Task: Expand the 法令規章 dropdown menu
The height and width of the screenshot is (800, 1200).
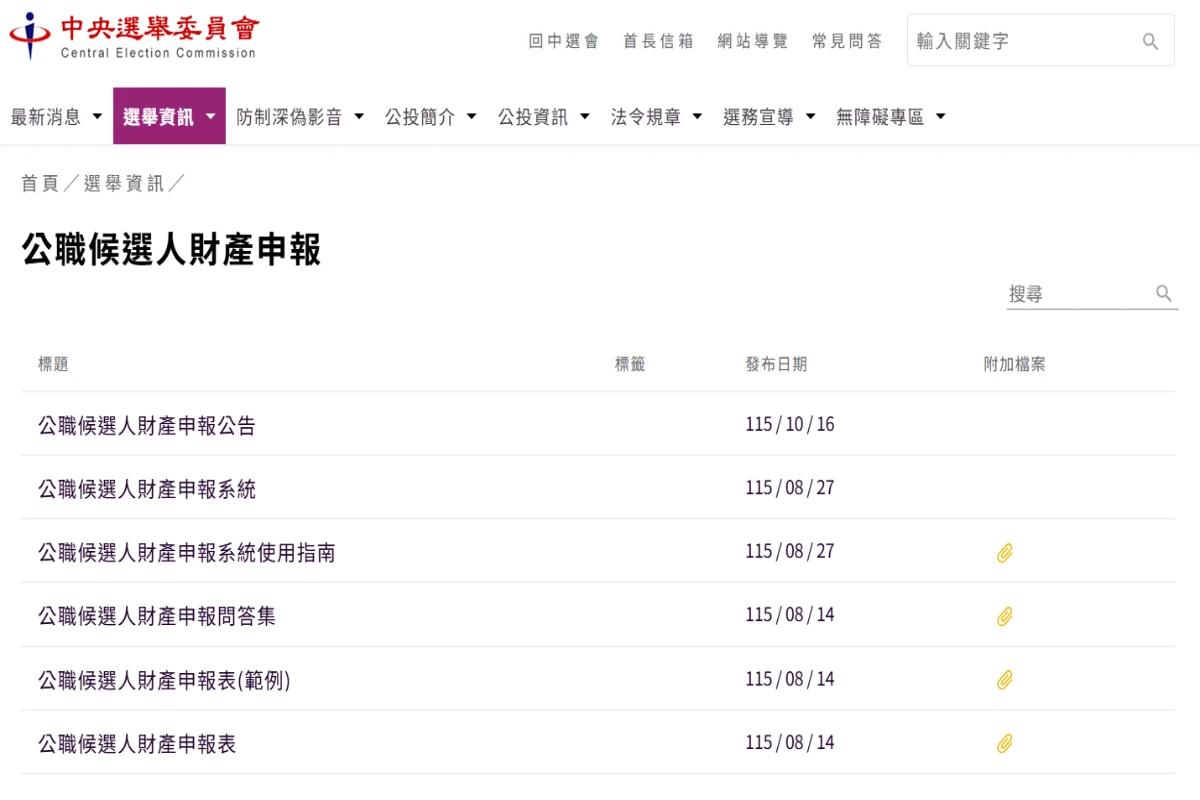Action: 657,117
